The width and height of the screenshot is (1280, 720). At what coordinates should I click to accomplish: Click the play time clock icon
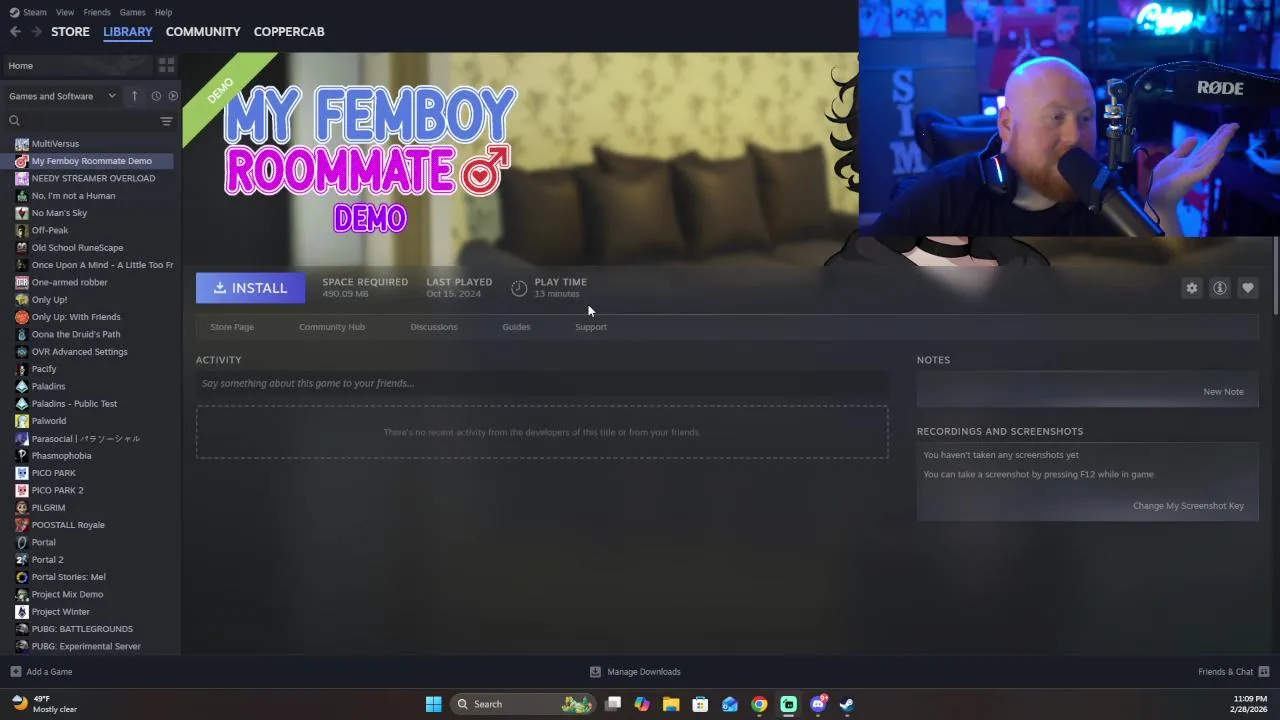[x=519, y=288]
